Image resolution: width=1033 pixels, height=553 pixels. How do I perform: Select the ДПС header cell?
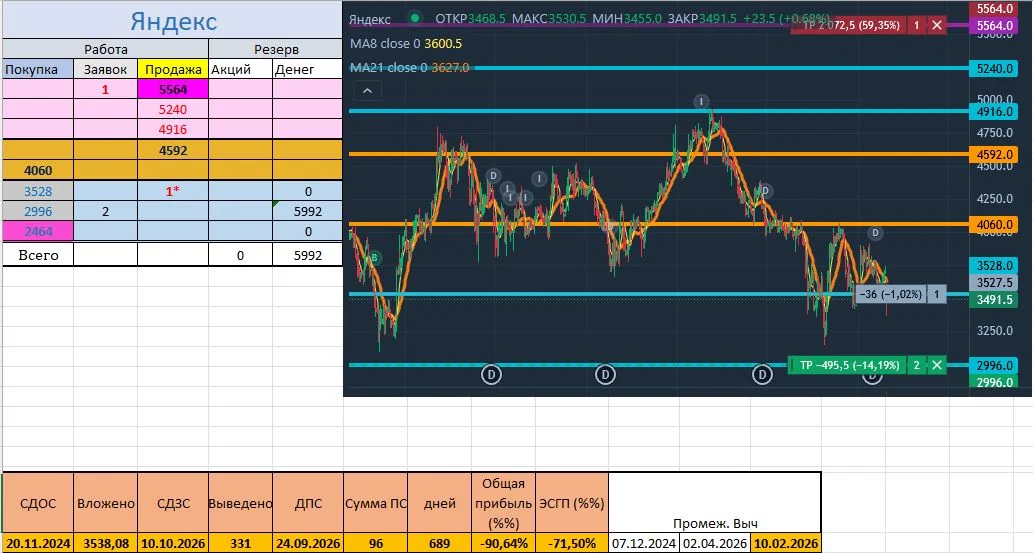tap(308, 503)
